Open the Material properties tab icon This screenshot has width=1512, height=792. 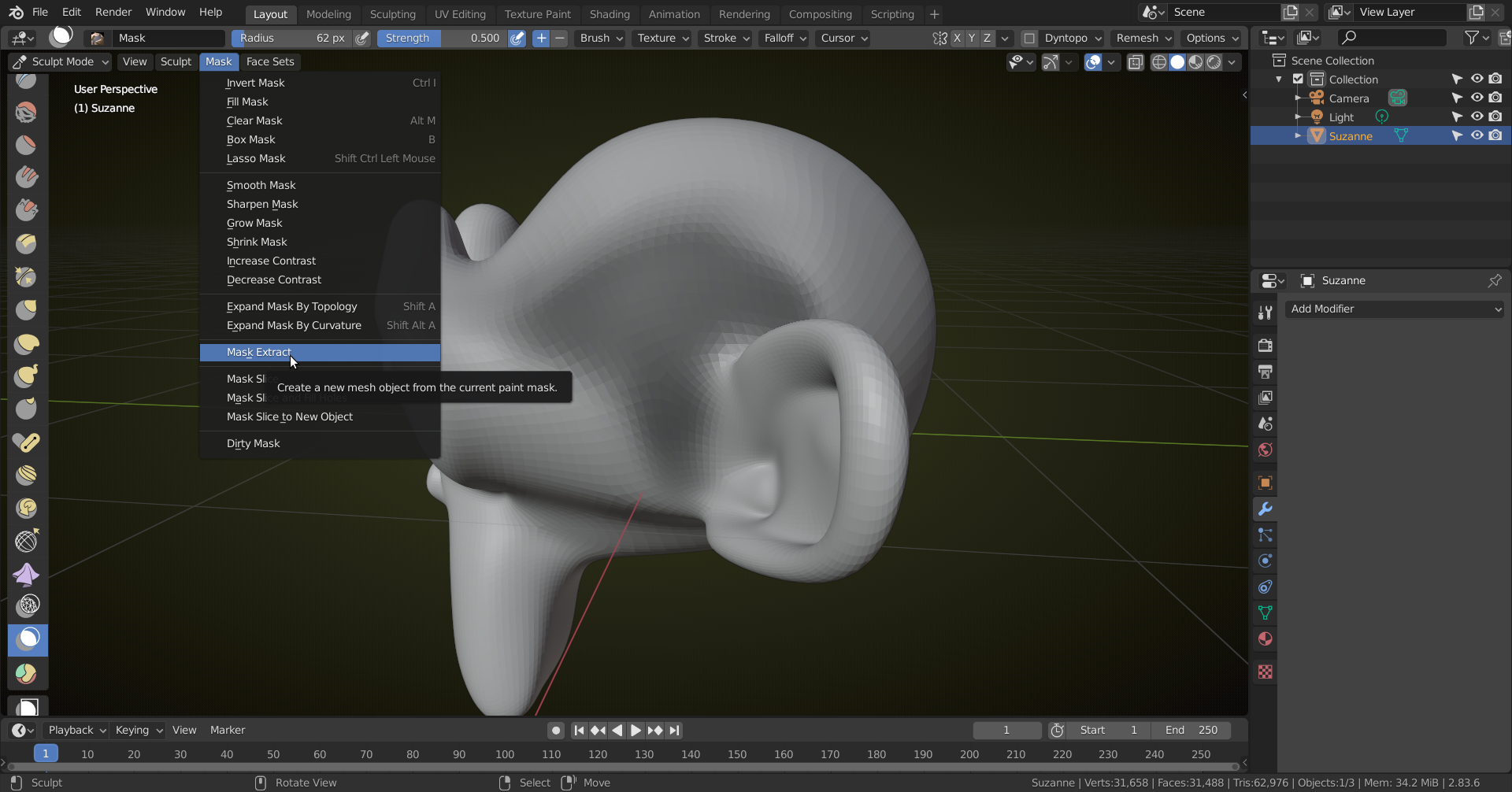coord(1265,639)
